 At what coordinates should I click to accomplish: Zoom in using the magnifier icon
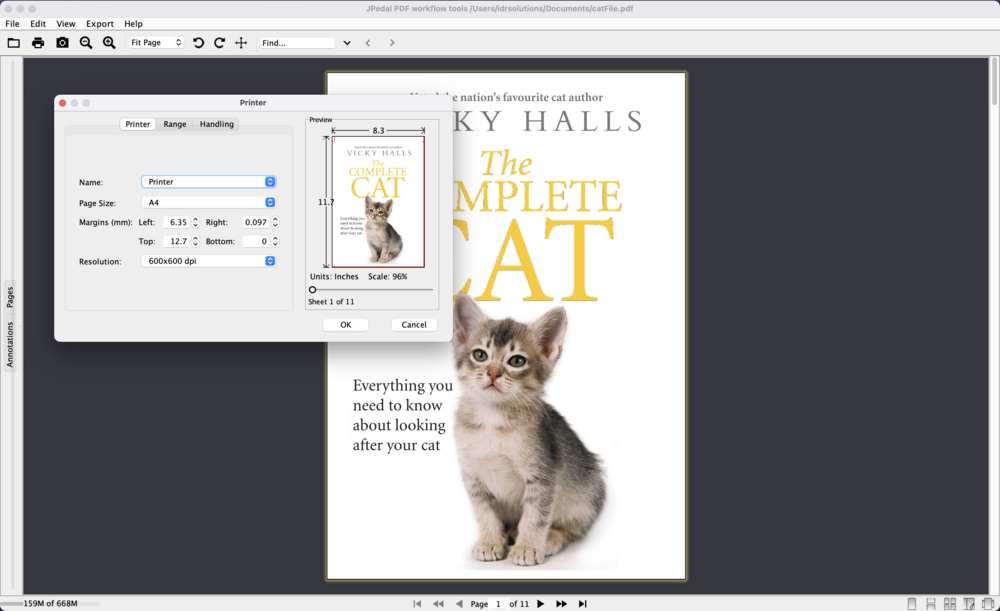(109, 43)
